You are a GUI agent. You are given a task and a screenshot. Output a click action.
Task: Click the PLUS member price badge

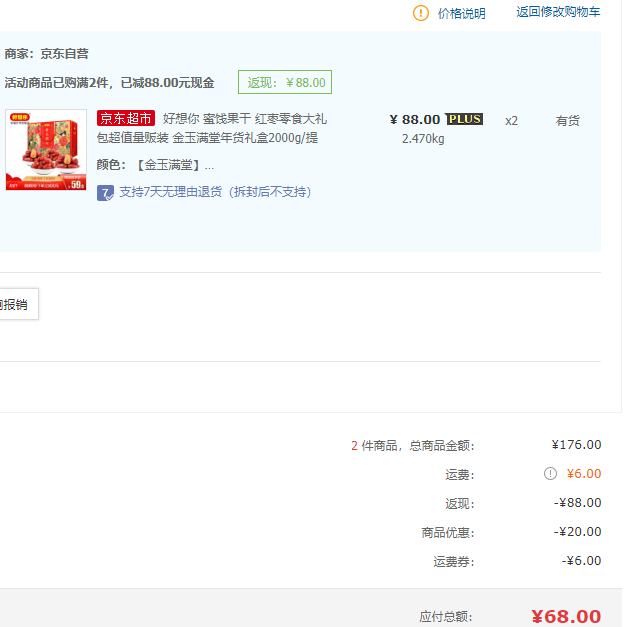point(465,119)
